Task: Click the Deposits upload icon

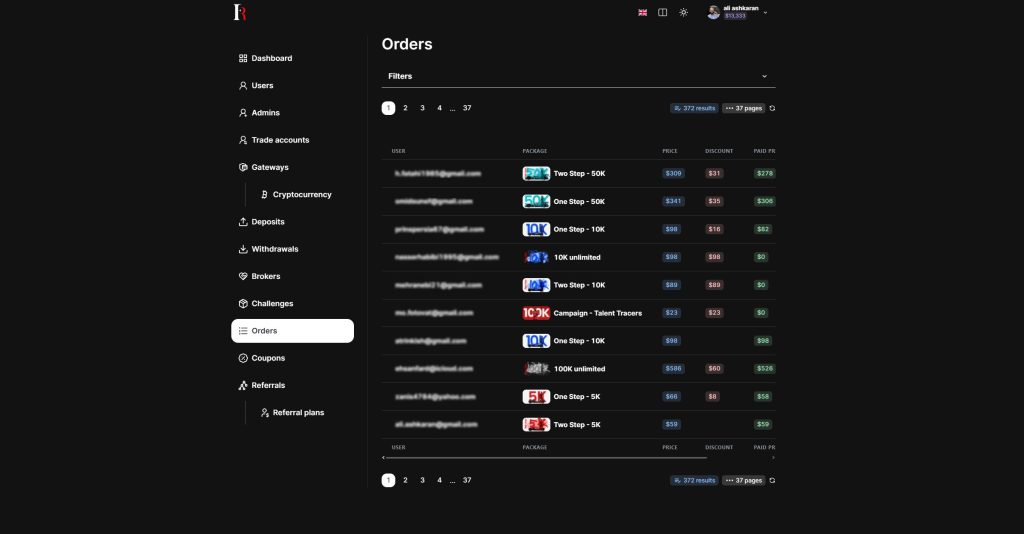Action: [x=243, y=222]
